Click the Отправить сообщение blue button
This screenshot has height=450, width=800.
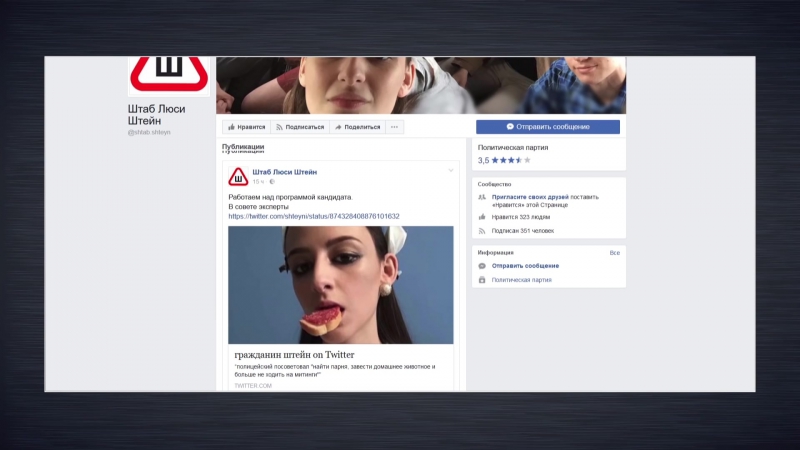click(548, 127)
